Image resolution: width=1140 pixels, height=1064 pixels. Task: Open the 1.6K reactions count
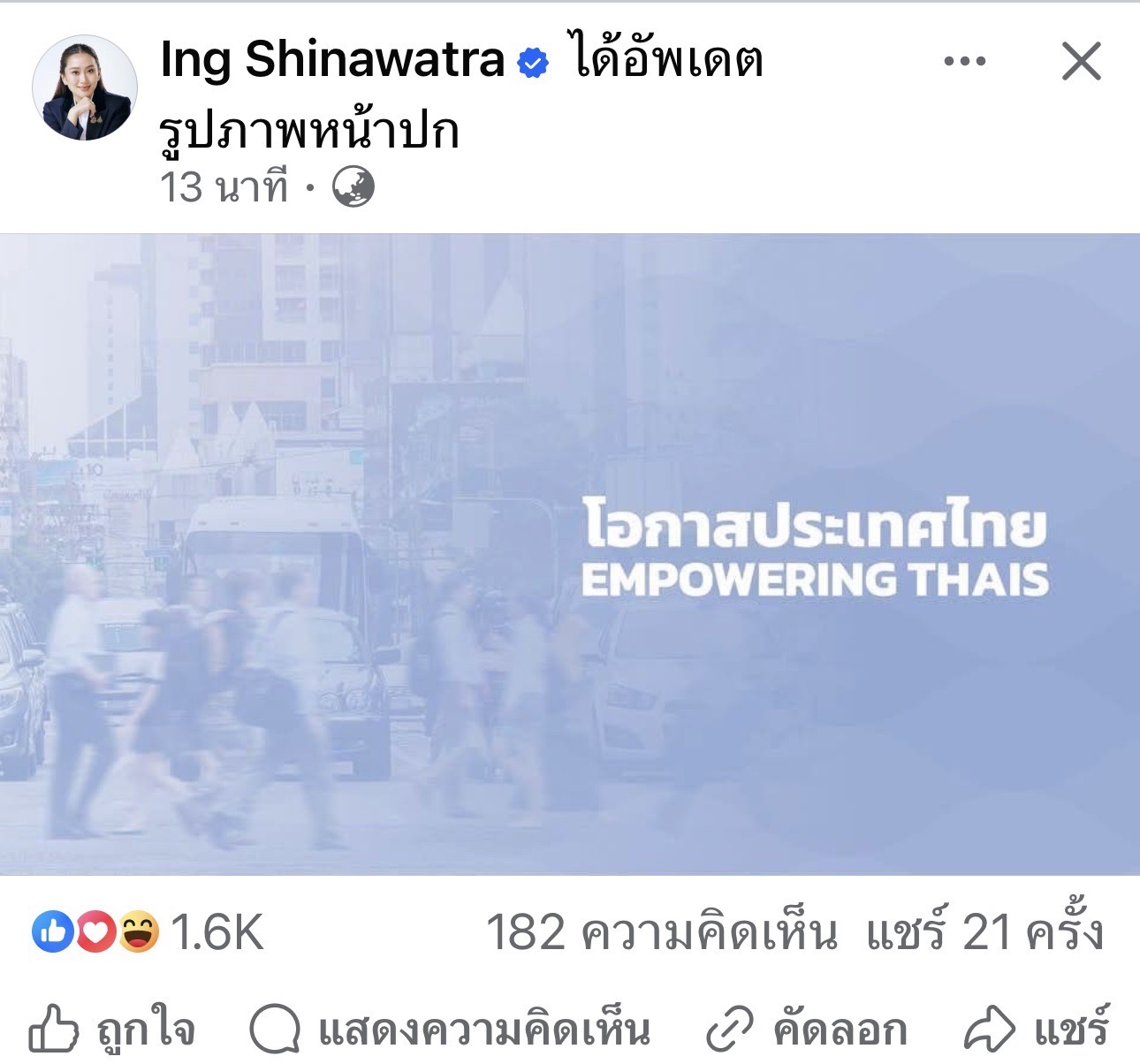coord(217,932)
